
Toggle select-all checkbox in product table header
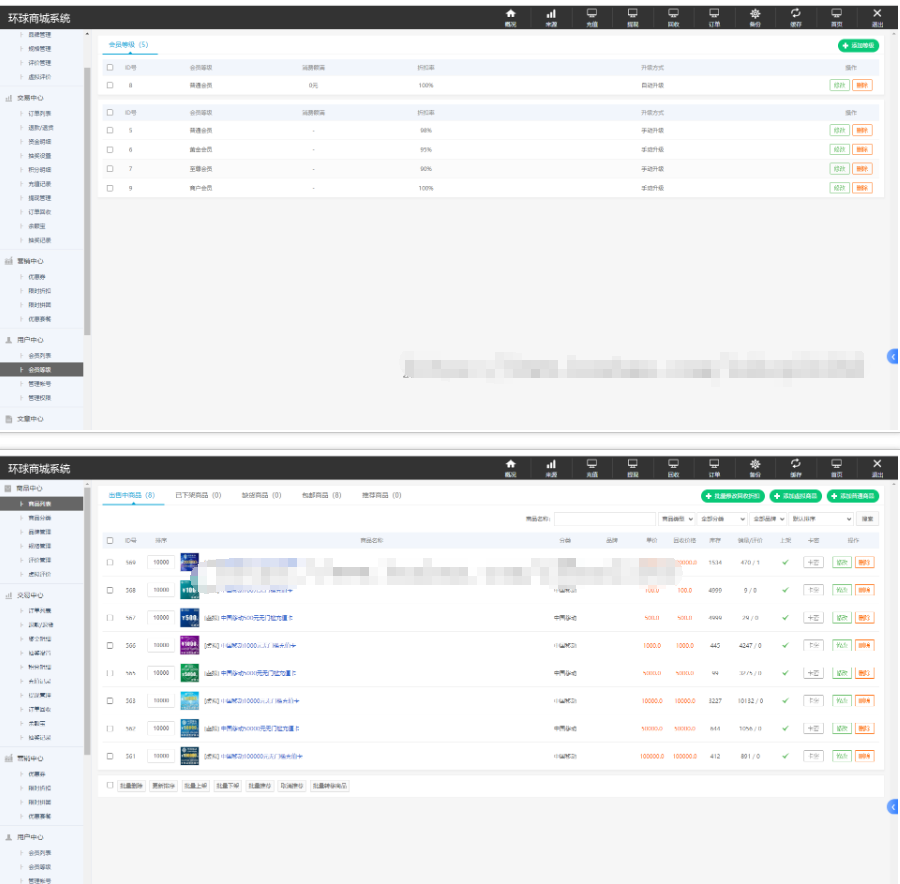click(110, 540)
